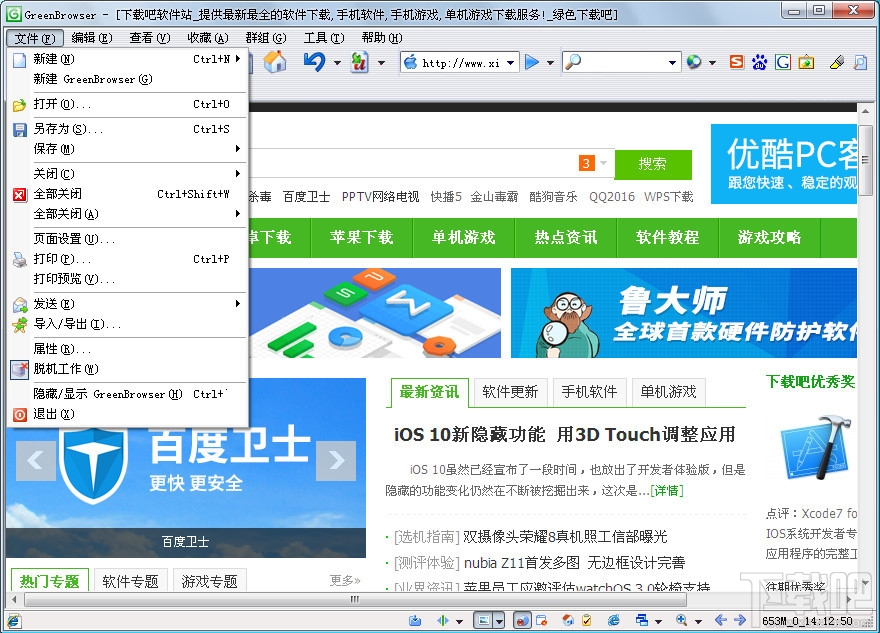
Task: Expand the zoom level dropdown in status bar
Action: [x=698, y=620]
